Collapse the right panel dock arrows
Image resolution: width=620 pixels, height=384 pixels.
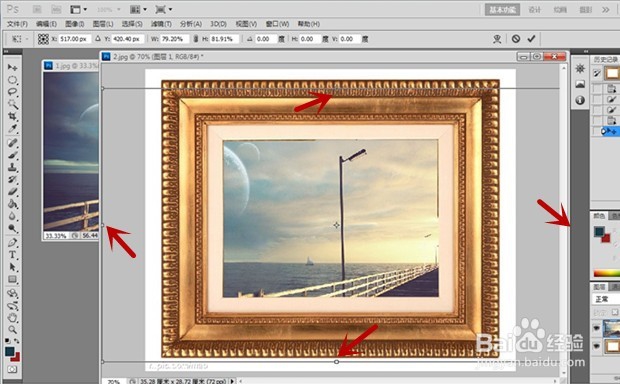click(586, 51)
